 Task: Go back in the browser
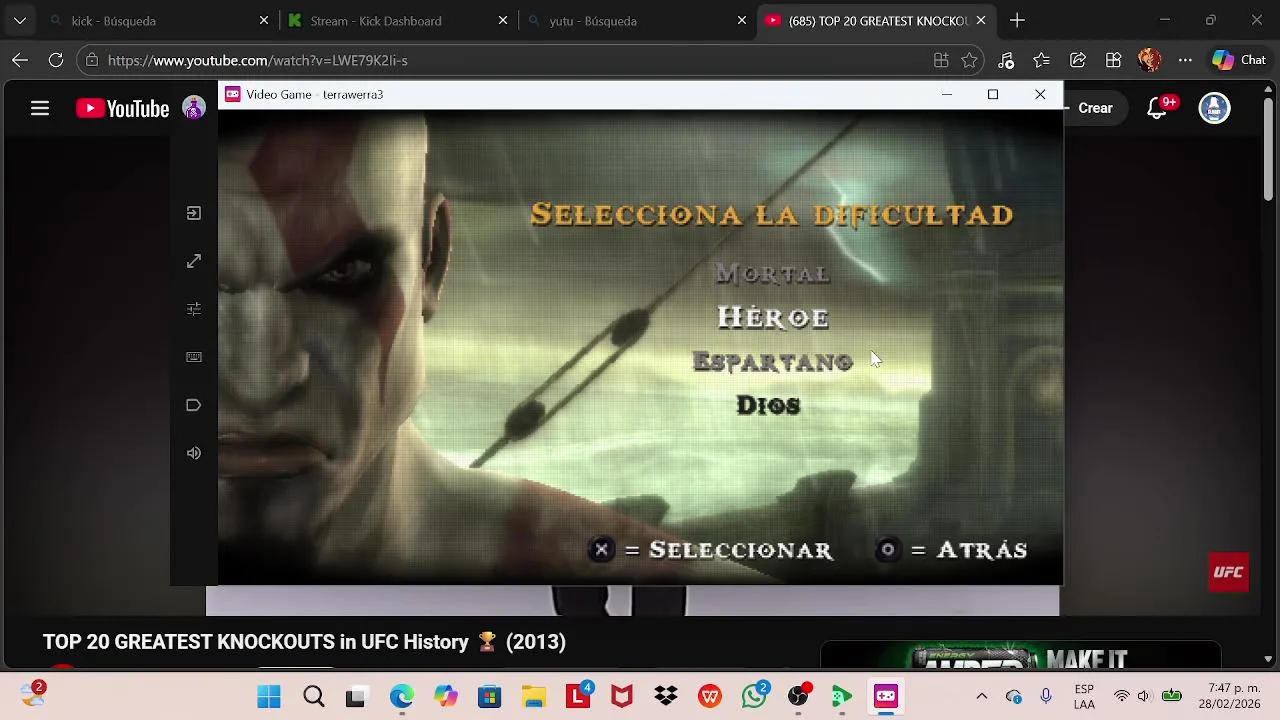pos(20,60)
